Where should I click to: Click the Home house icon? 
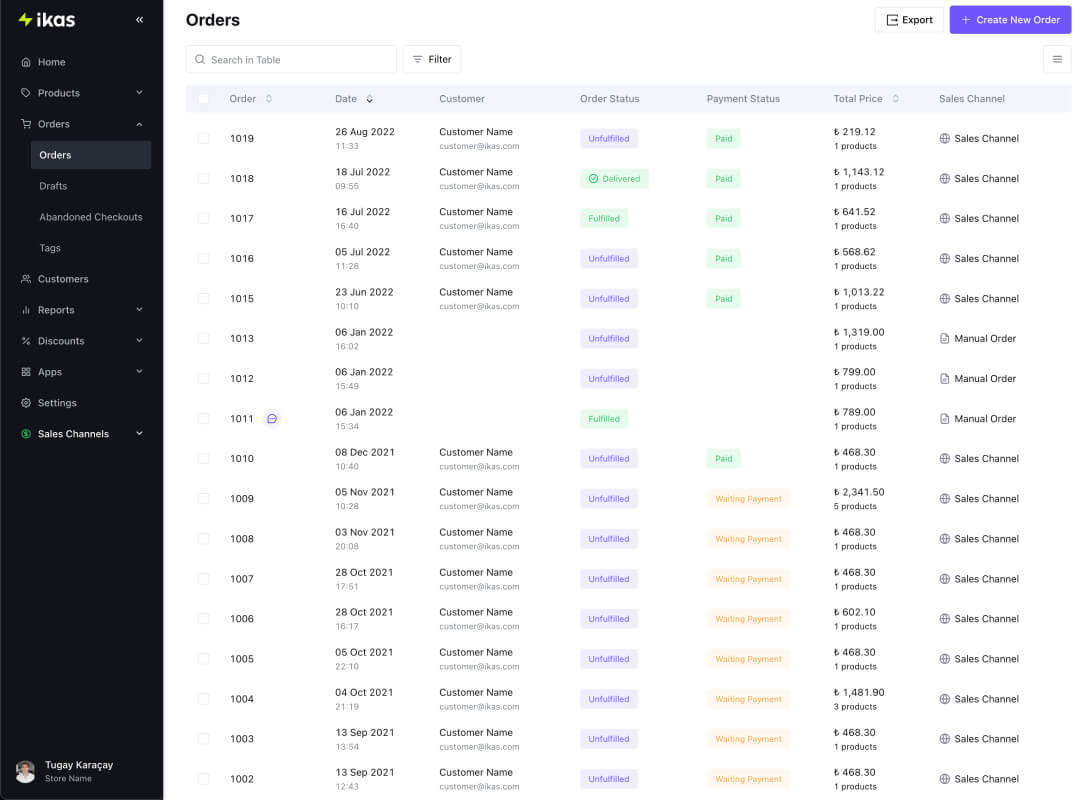(26, 62)
